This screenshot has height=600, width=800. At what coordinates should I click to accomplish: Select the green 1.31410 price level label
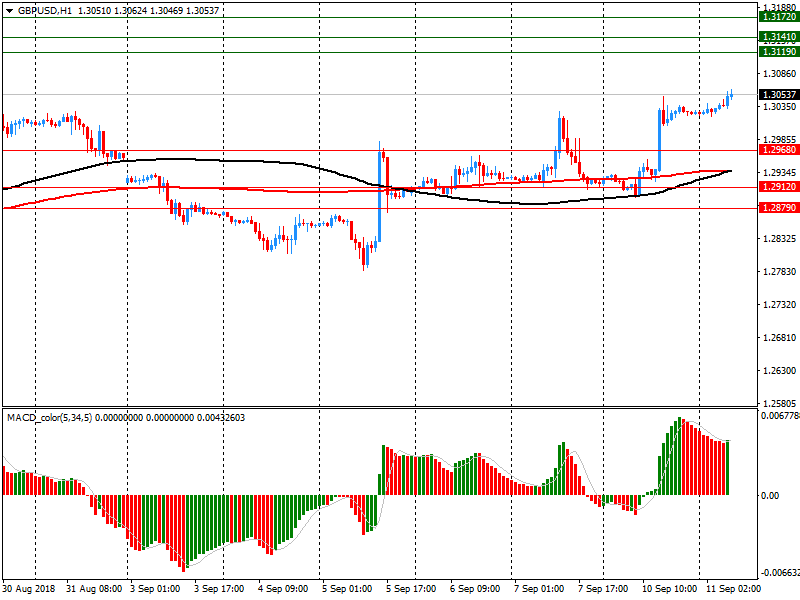pyautogui.click(x=777, y=37)
